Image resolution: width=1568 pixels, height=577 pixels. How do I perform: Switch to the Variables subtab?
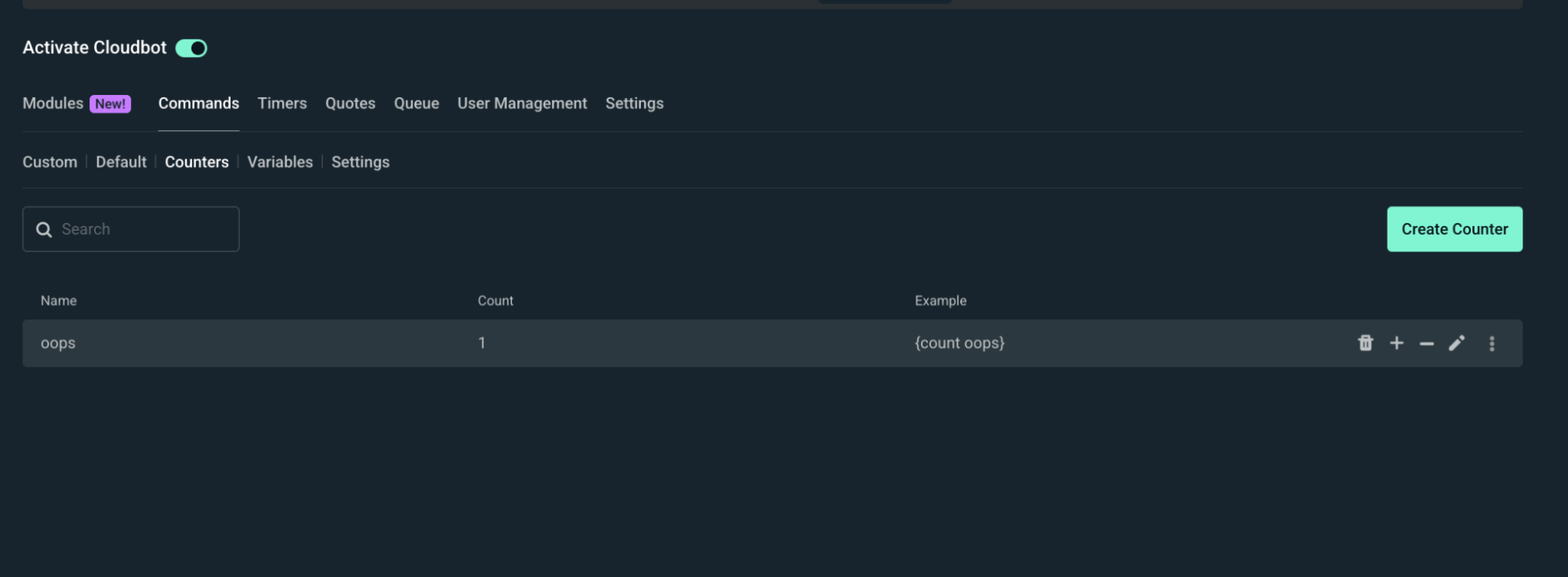pos(279,162)
